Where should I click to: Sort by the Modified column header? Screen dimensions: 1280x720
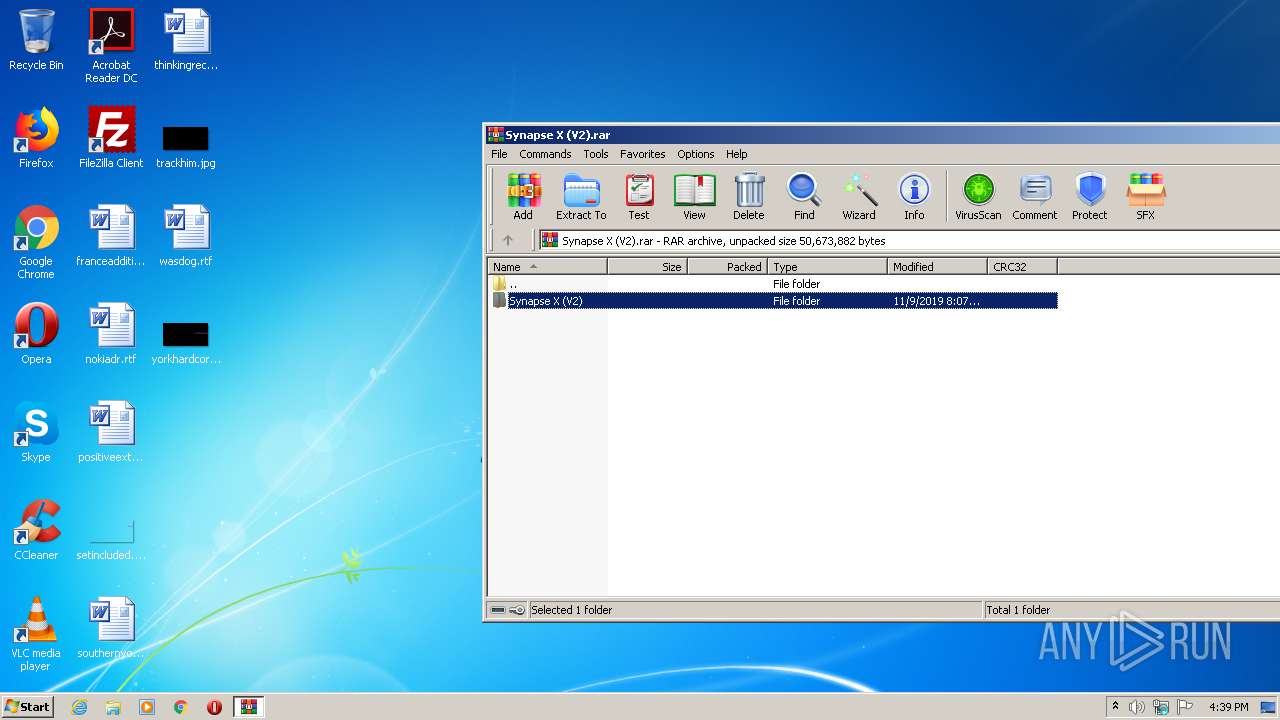click(x=937, y=267)
